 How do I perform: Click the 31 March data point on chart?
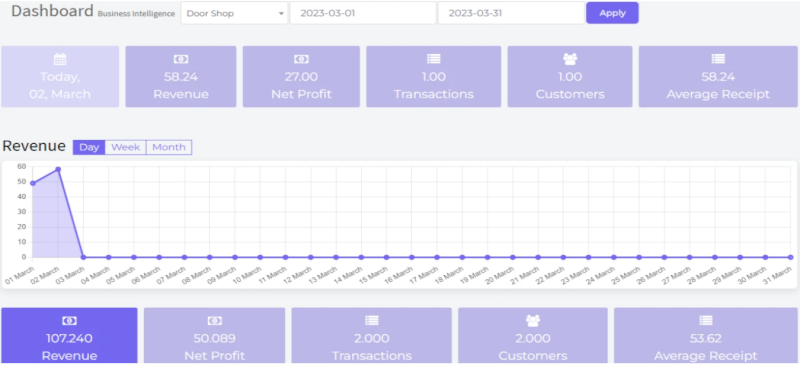click(x=790, y=257)
